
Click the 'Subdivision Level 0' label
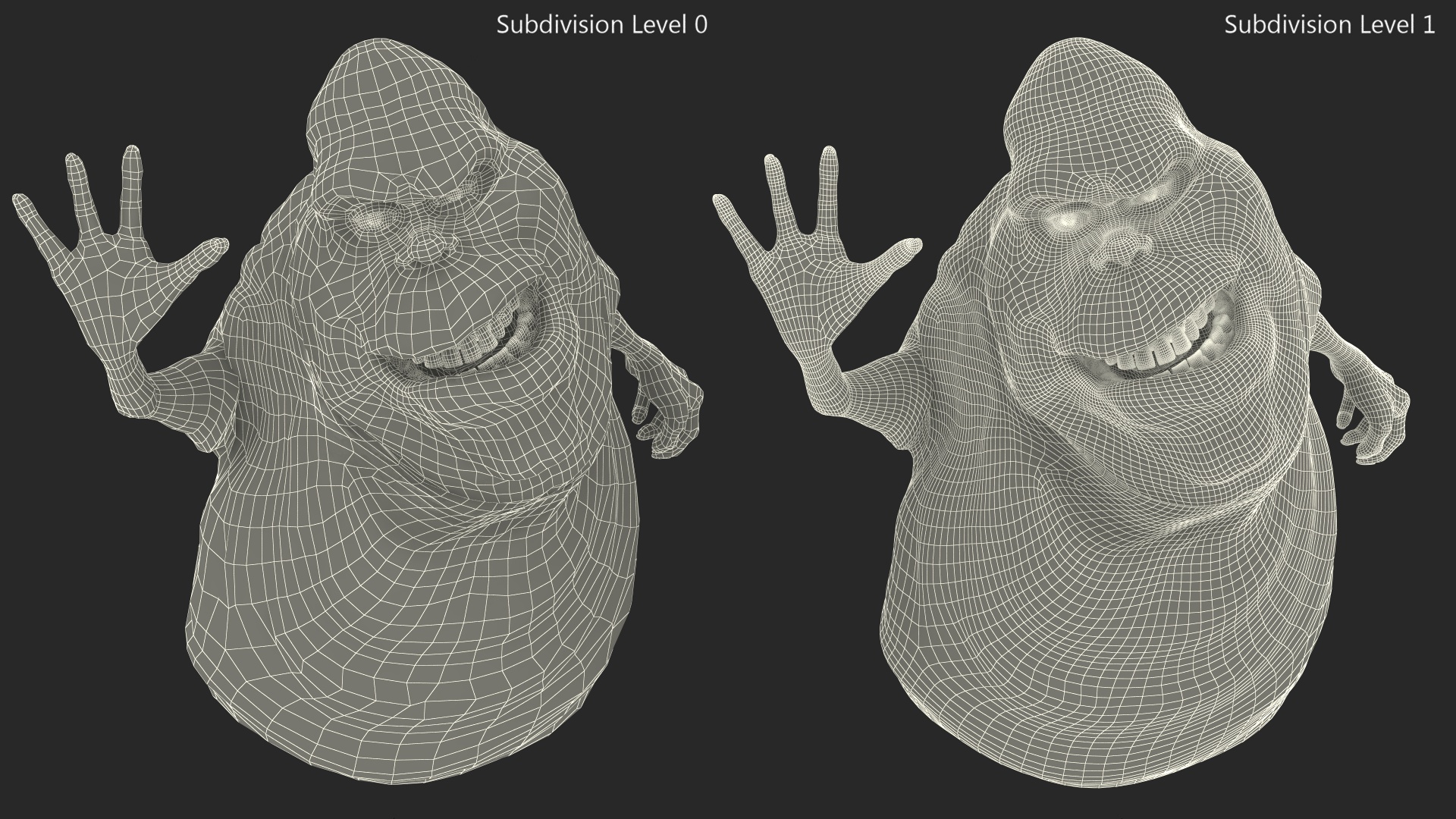coord(602,24)
